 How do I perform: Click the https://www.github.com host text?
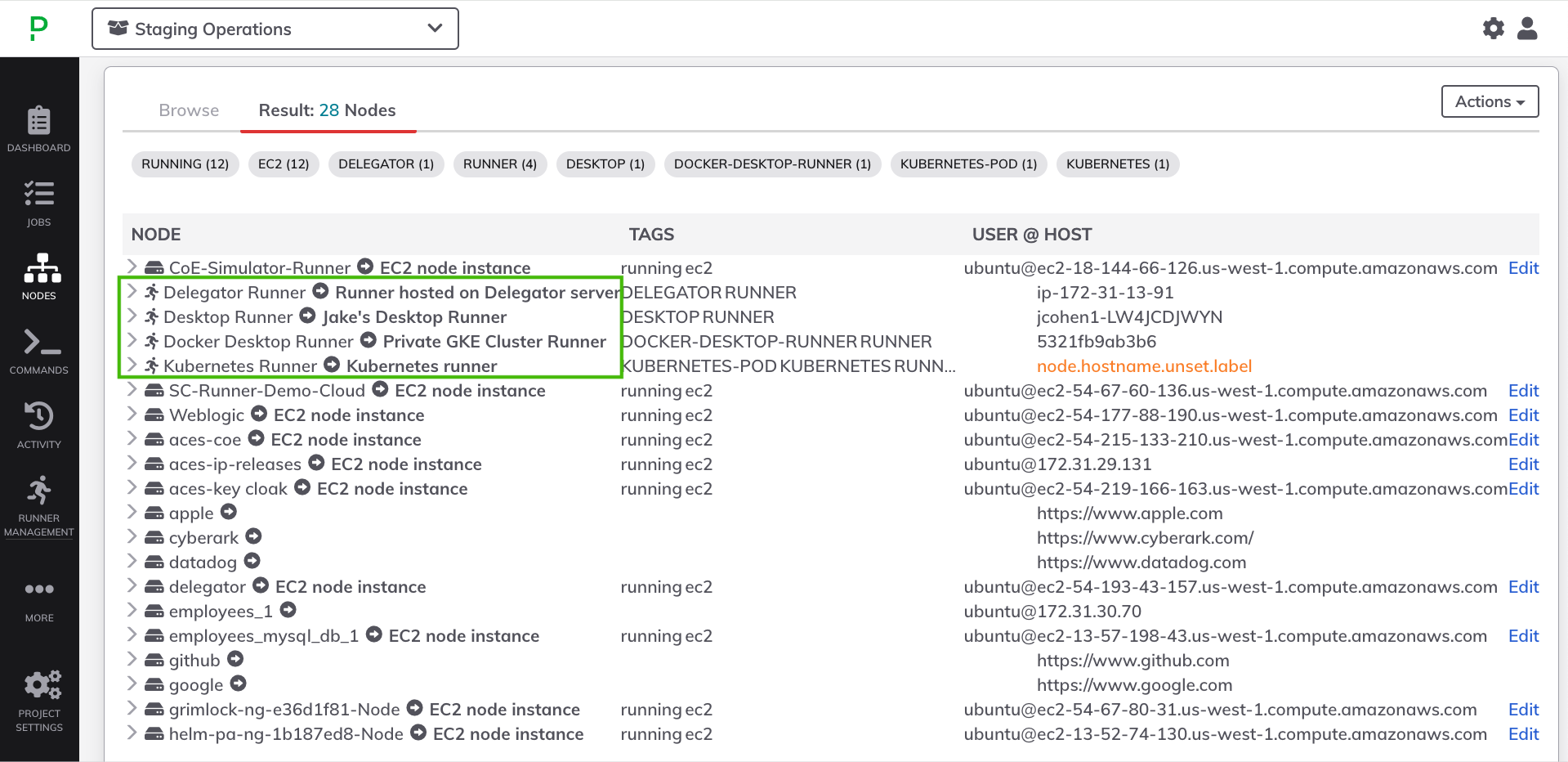(x=1132, y=661)
